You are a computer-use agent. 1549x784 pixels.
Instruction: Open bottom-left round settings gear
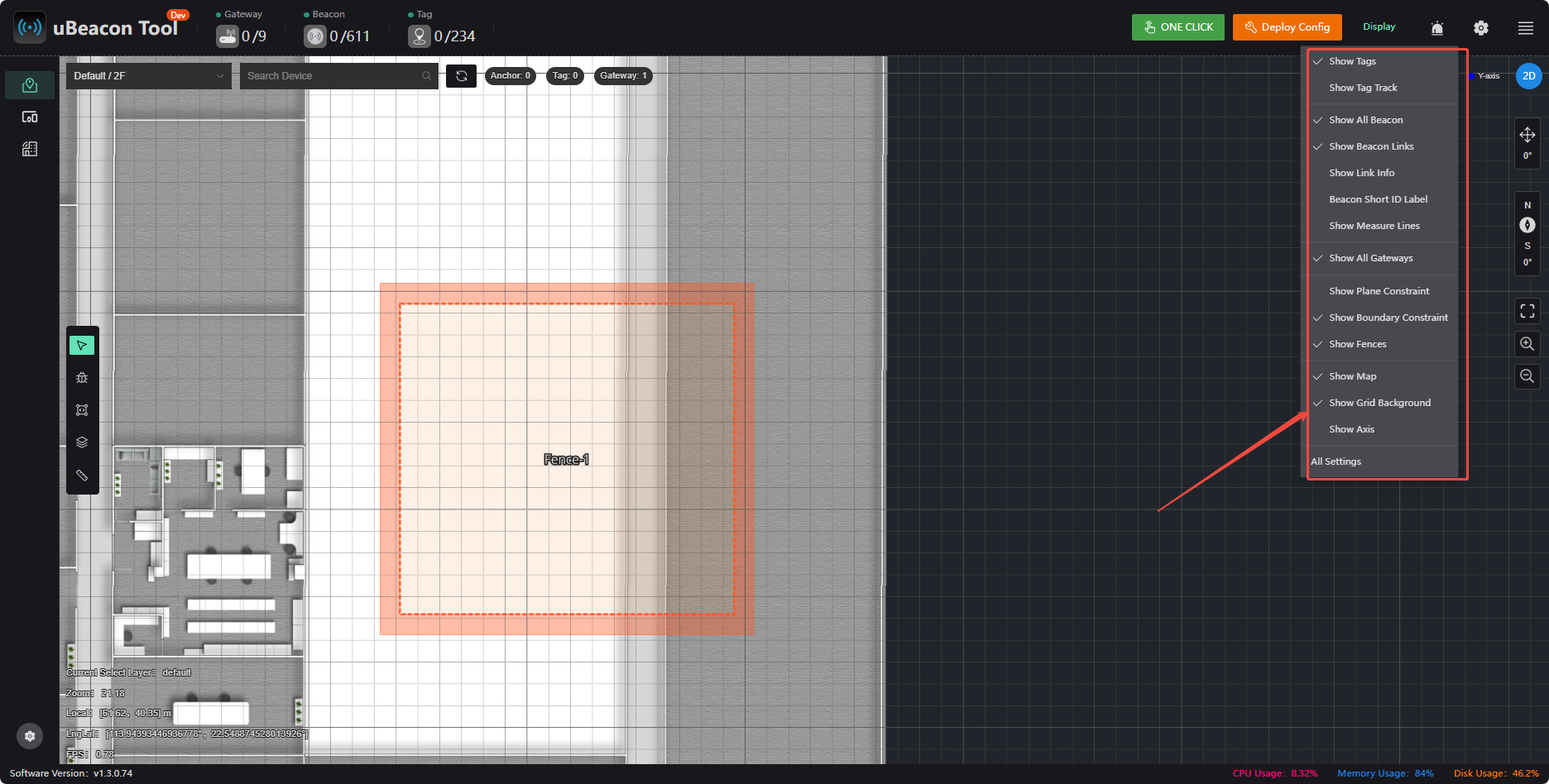tap(30, 736)
